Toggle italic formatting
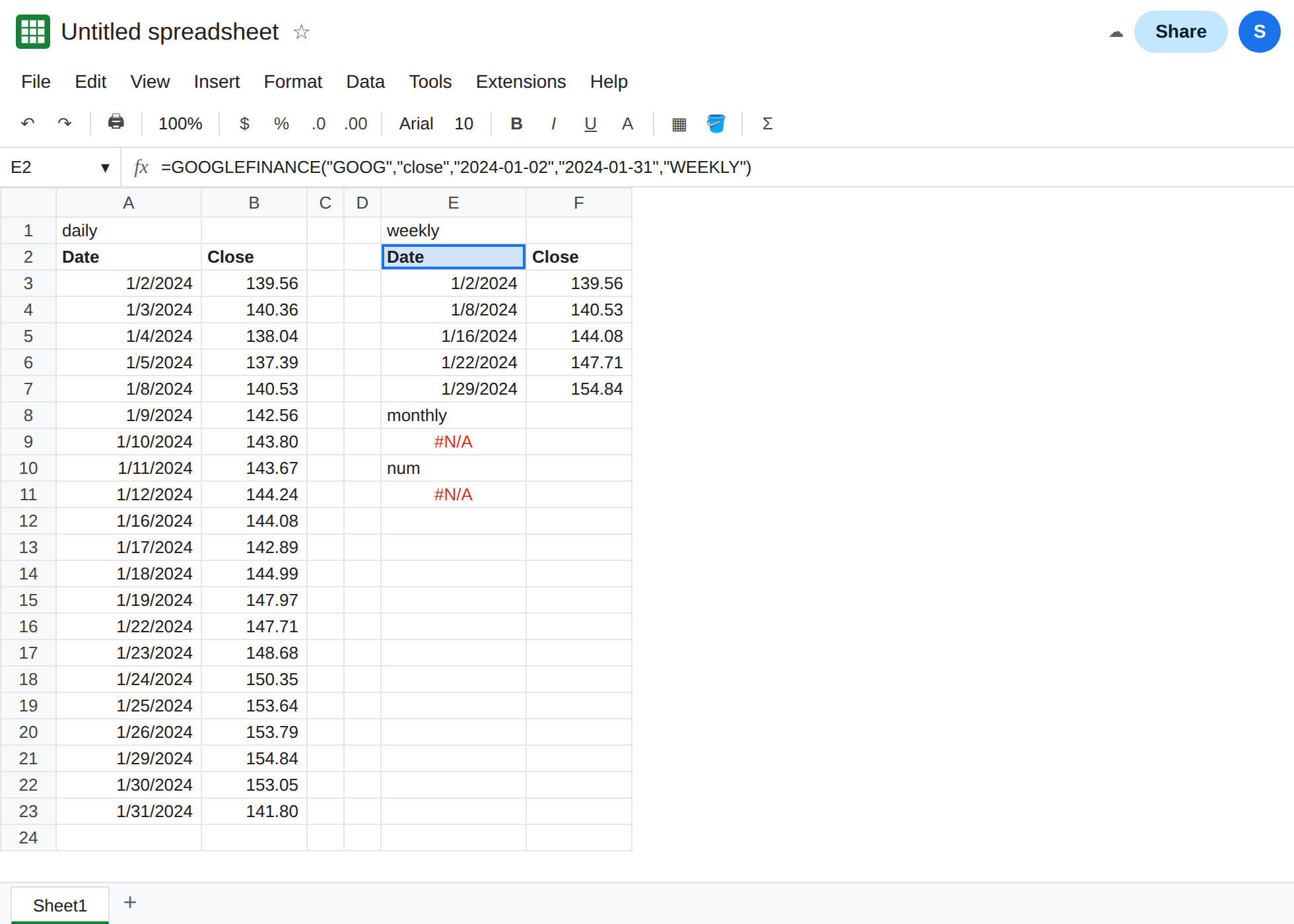This screenshot has height=924, width=1294. [553, 123]
